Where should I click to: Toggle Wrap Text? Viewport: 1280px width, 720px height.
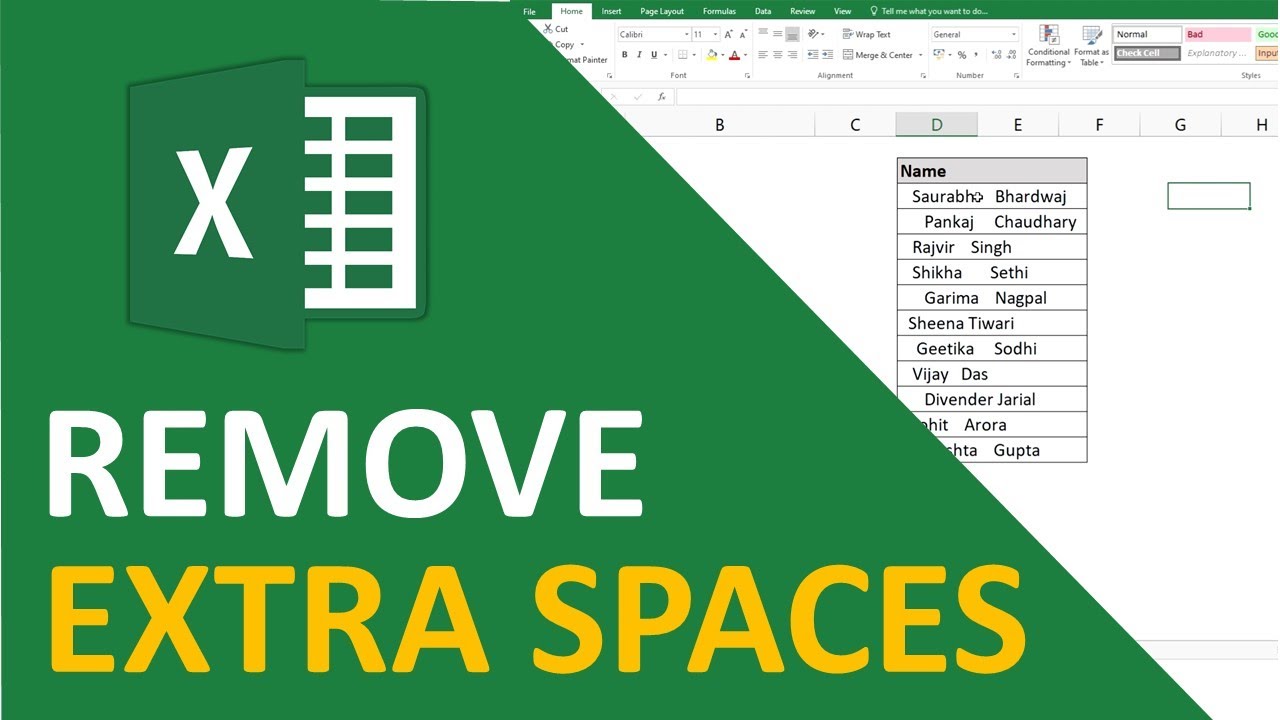[866, 34]
